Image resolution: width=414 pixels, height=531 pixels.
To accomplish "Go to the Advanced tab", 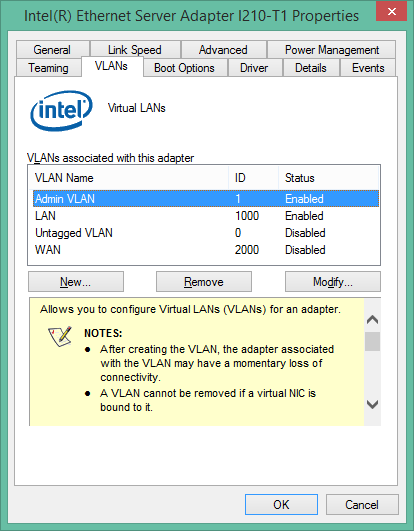I will tap(223, 50).
